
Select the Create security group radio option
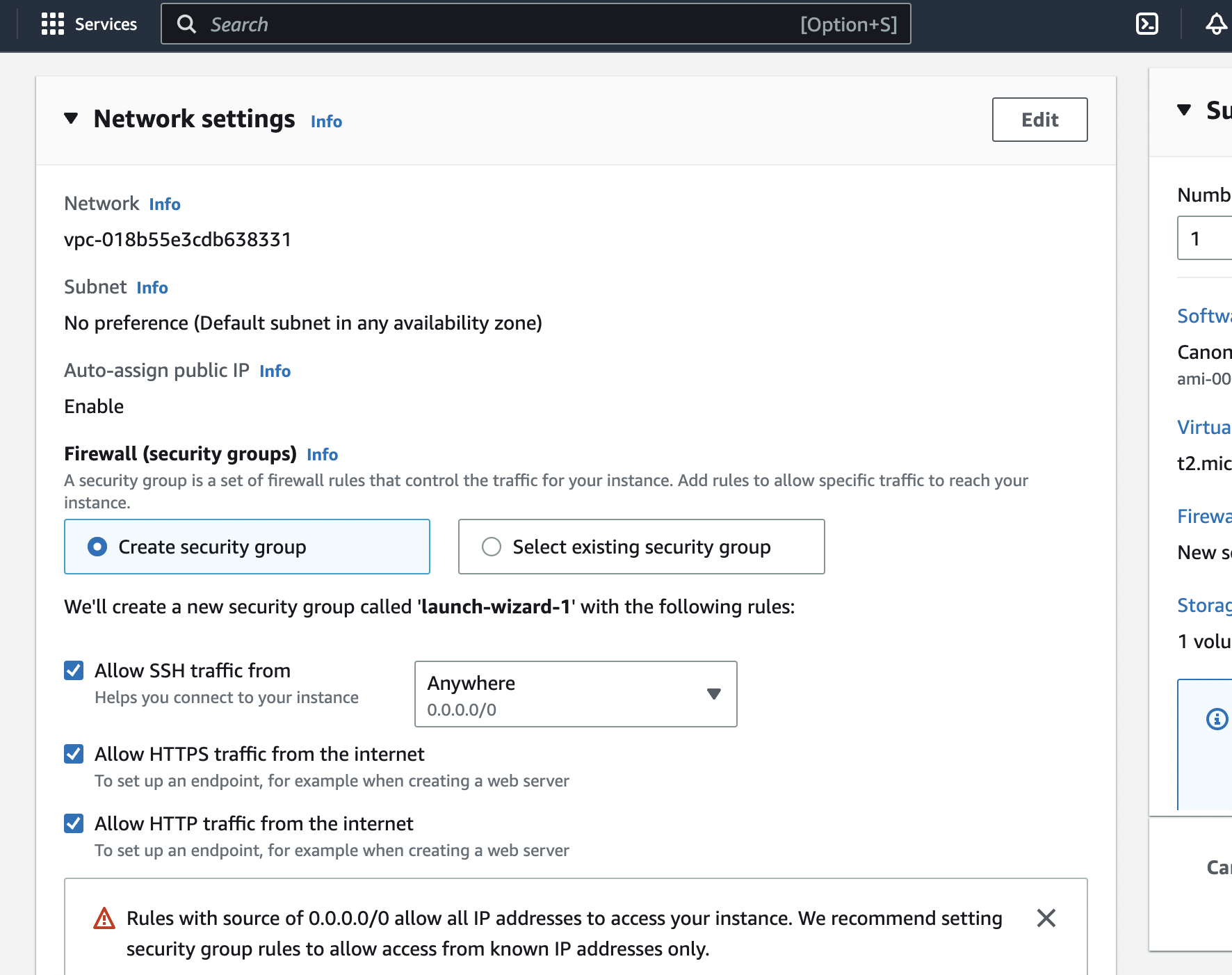(97, 547)
